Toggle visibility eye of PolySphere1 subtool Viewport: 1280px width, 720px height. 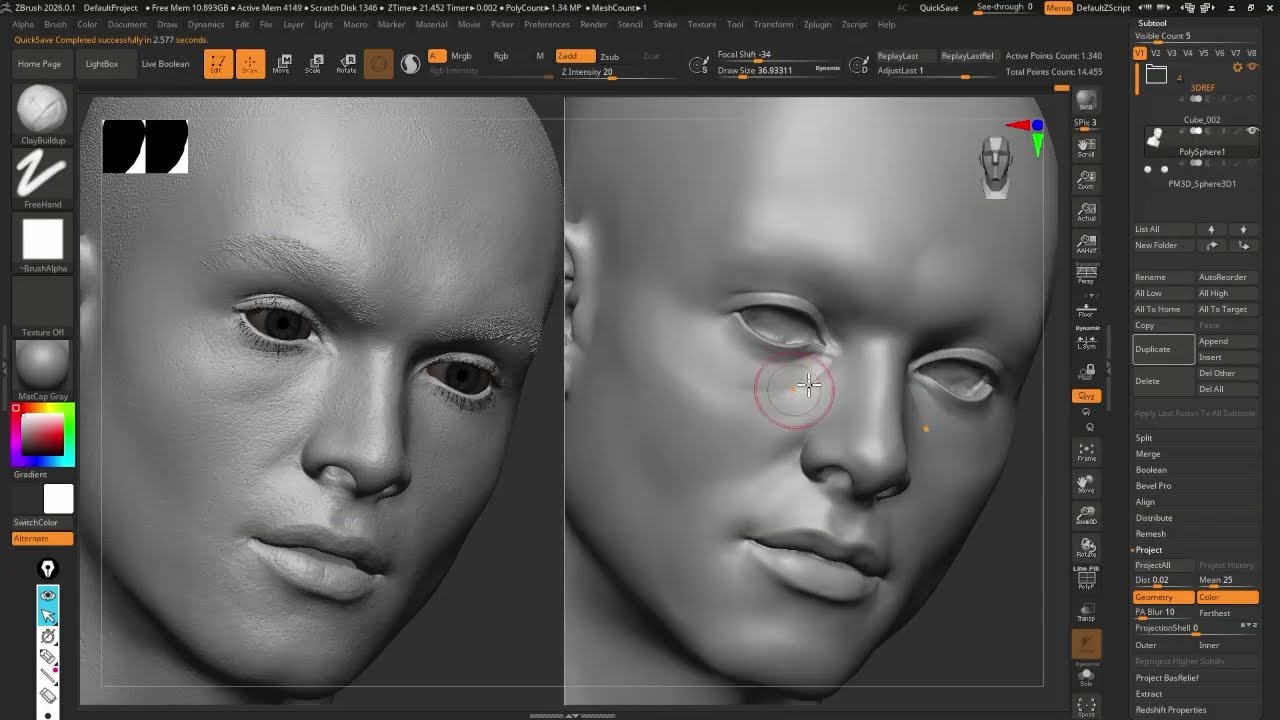click(x=1252, y=131)
